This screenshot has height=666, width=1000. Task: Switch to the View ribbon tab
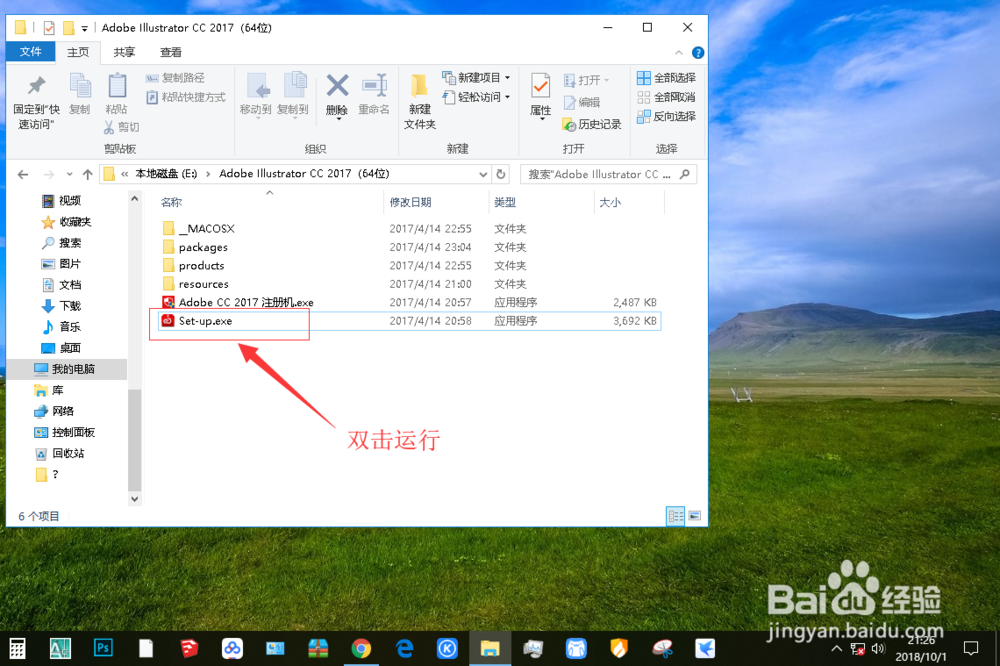point(170,52)
